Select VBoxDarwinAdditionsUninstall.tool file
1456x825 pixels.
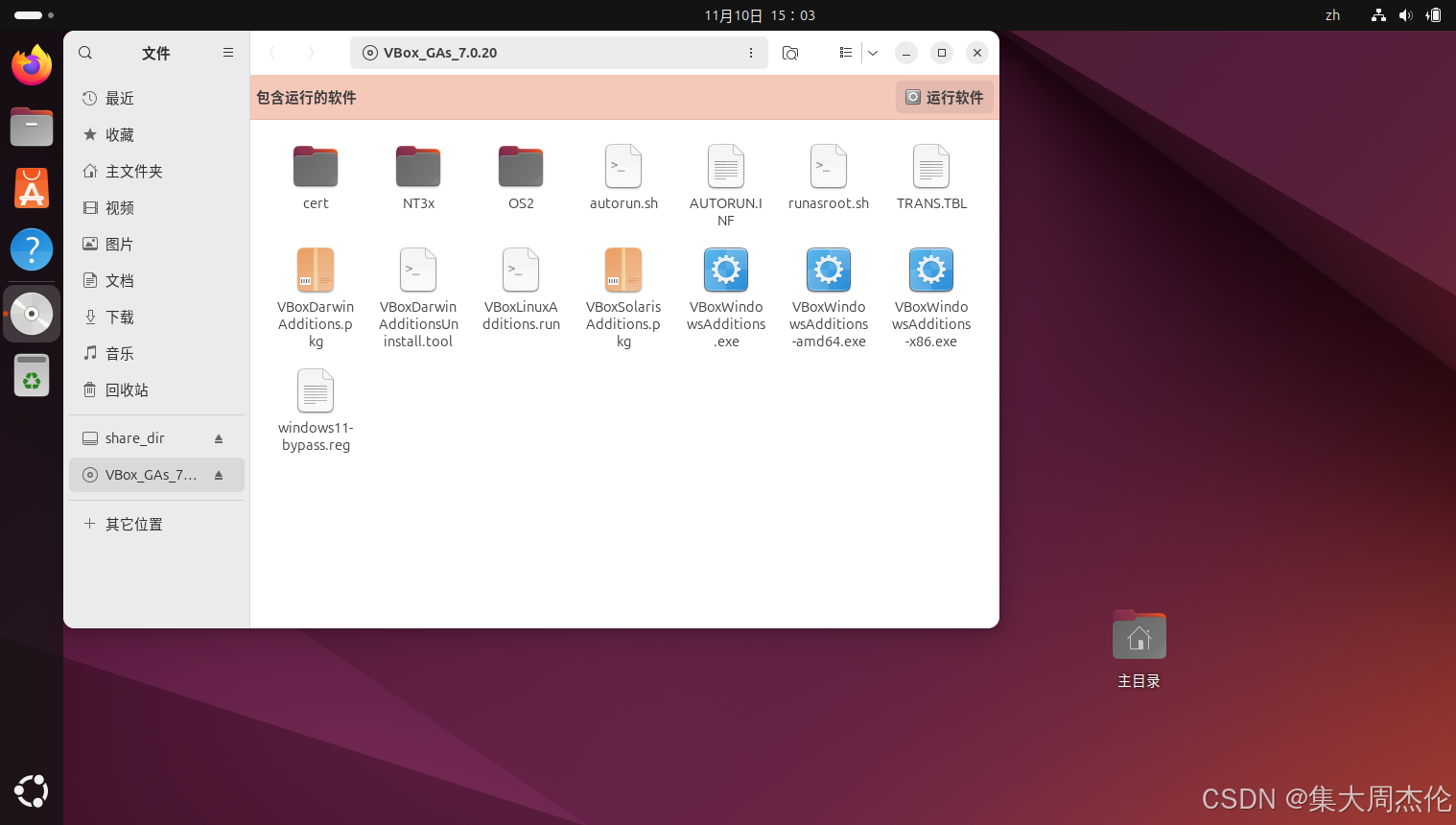pos(418,297)
